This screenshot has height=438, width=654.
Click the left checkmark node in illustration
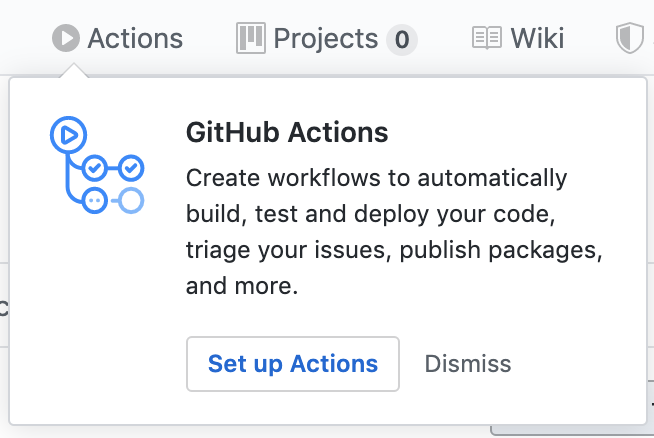[95, 167]
